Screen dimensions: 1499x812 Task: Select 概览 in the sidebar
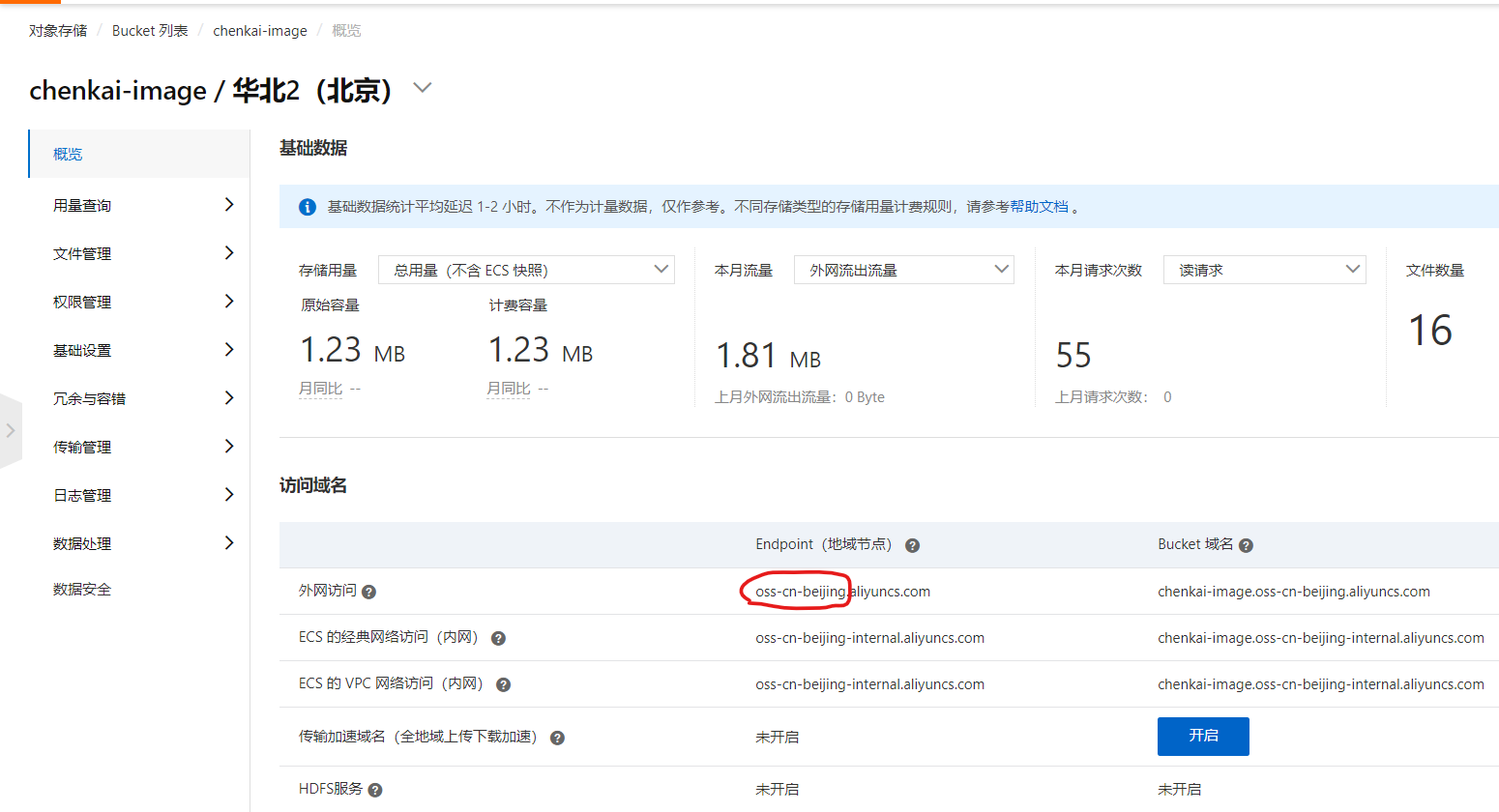click(x=139, y=154)
